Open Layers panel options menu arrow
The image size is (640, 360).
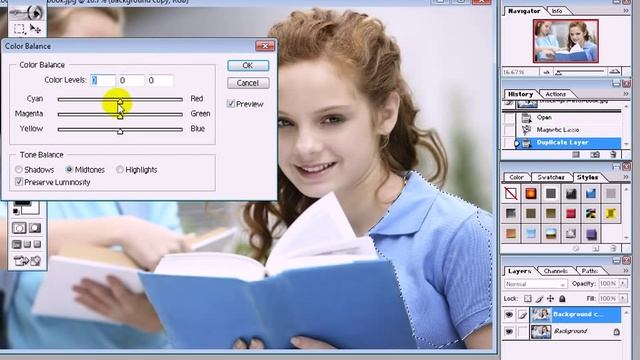626,271
